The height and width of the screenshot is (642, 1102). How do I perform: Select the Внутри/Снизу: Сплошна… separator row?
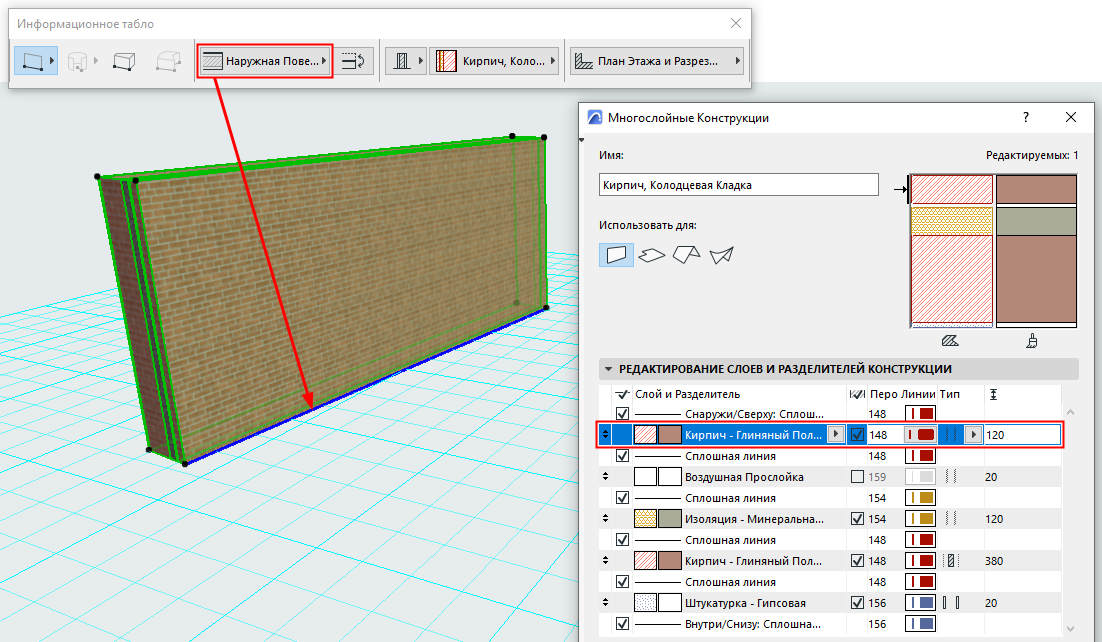click(x=829, y=624)
